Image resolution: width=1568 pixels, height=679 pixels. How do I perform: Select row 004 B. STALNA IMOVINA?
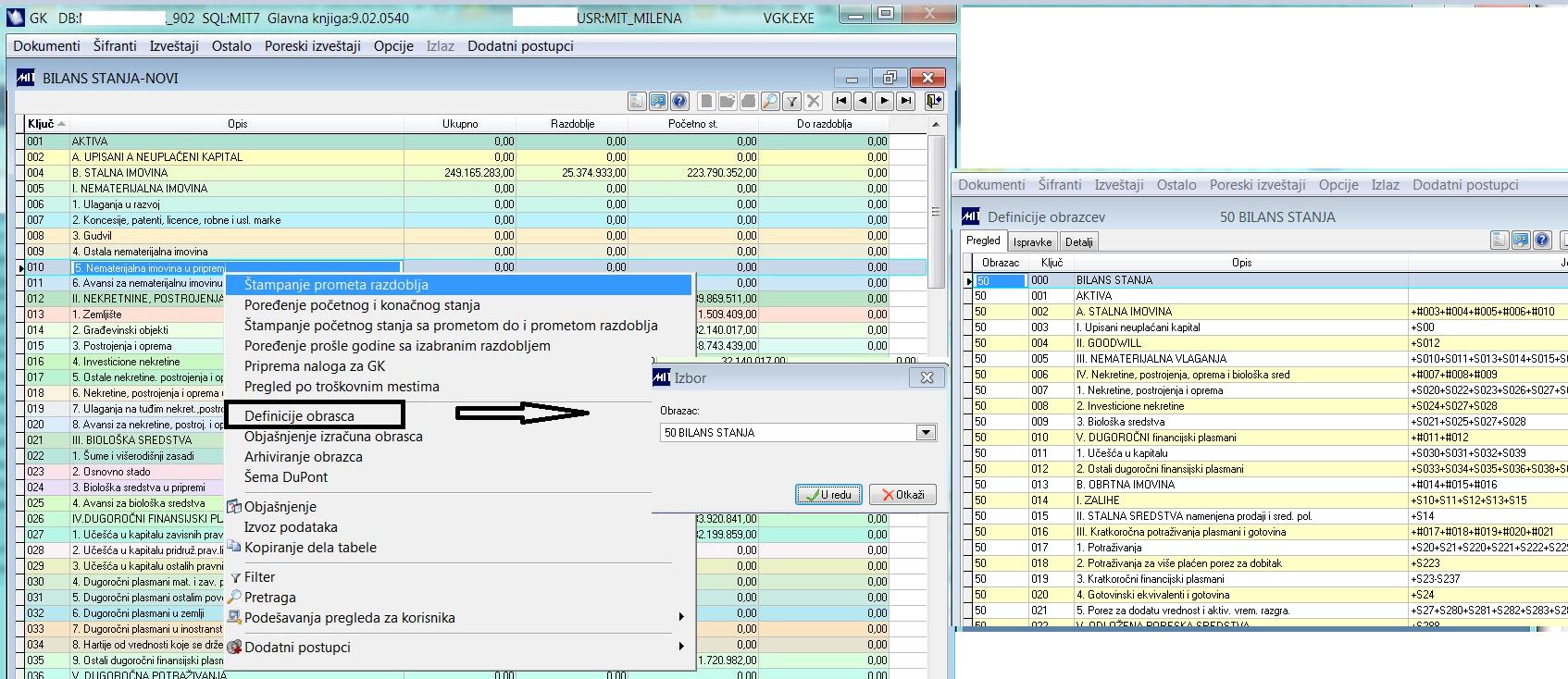(x=471, y=173)
